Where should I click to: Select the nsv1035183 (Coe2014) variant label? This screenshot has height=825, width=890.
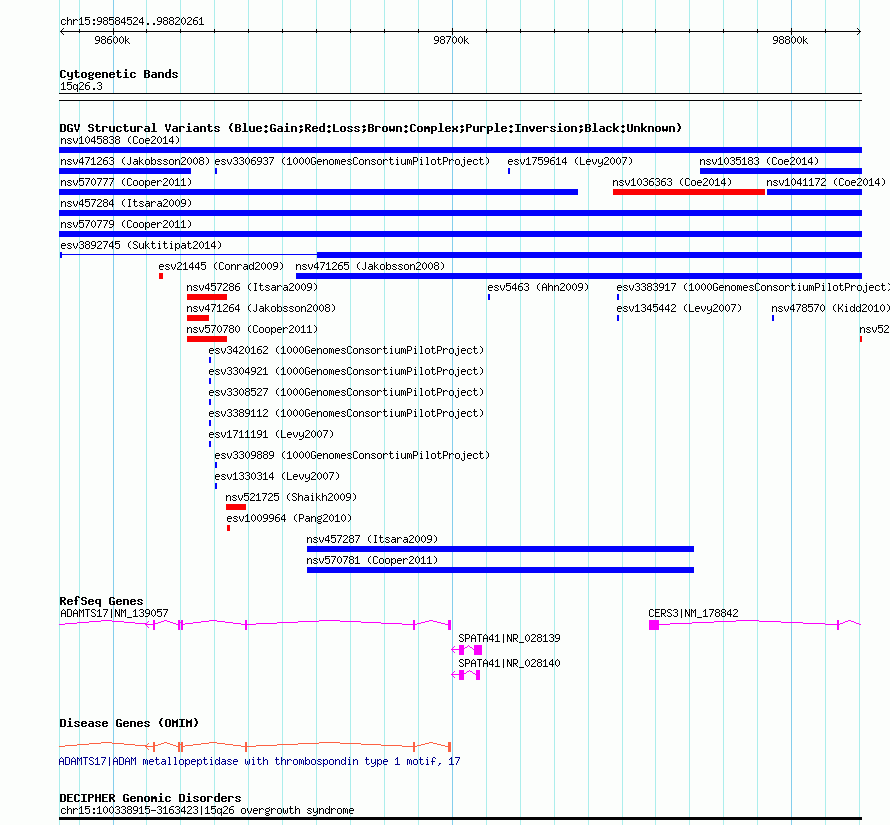tap(759, 161)
